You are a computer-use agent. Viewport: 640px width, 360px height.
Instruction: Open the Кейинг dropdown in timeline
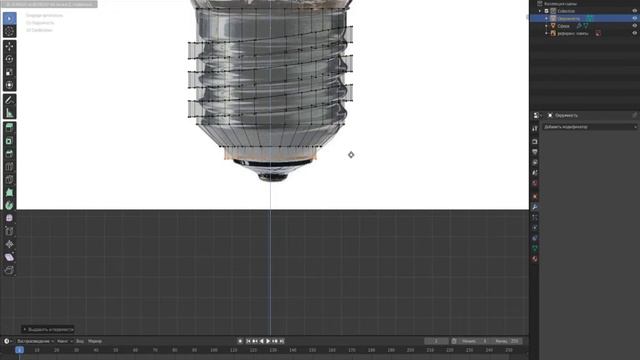[64, 341]
